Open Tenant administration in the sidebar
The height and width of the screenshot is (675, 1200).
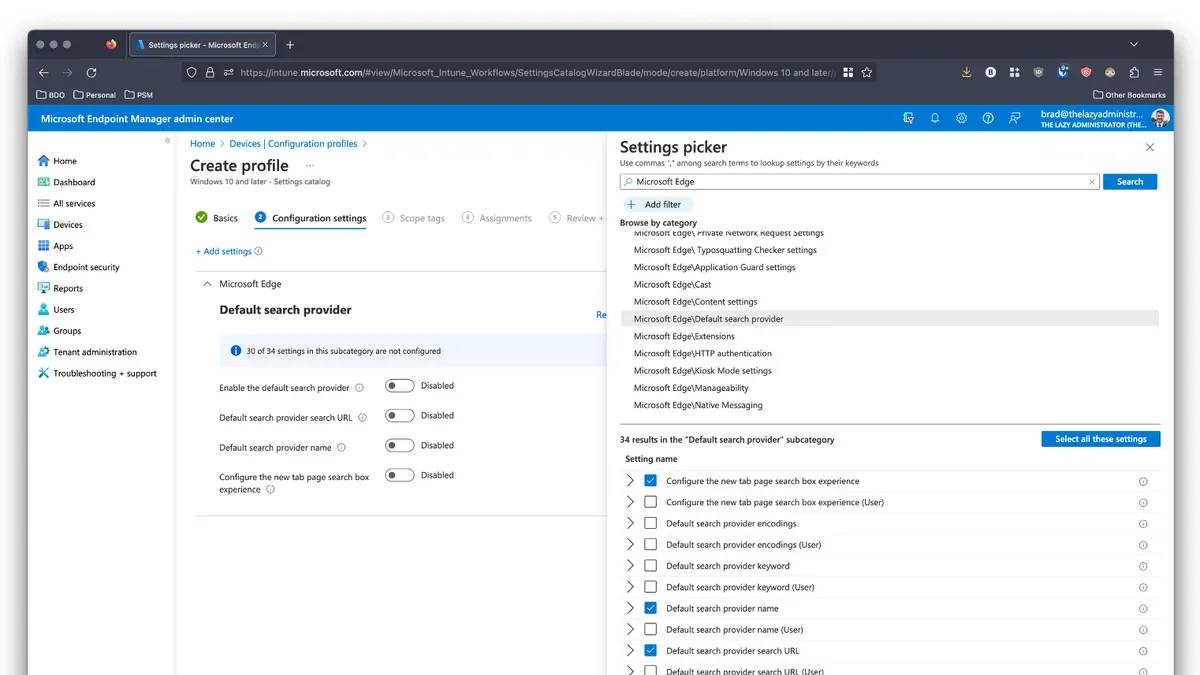[87, 352]
